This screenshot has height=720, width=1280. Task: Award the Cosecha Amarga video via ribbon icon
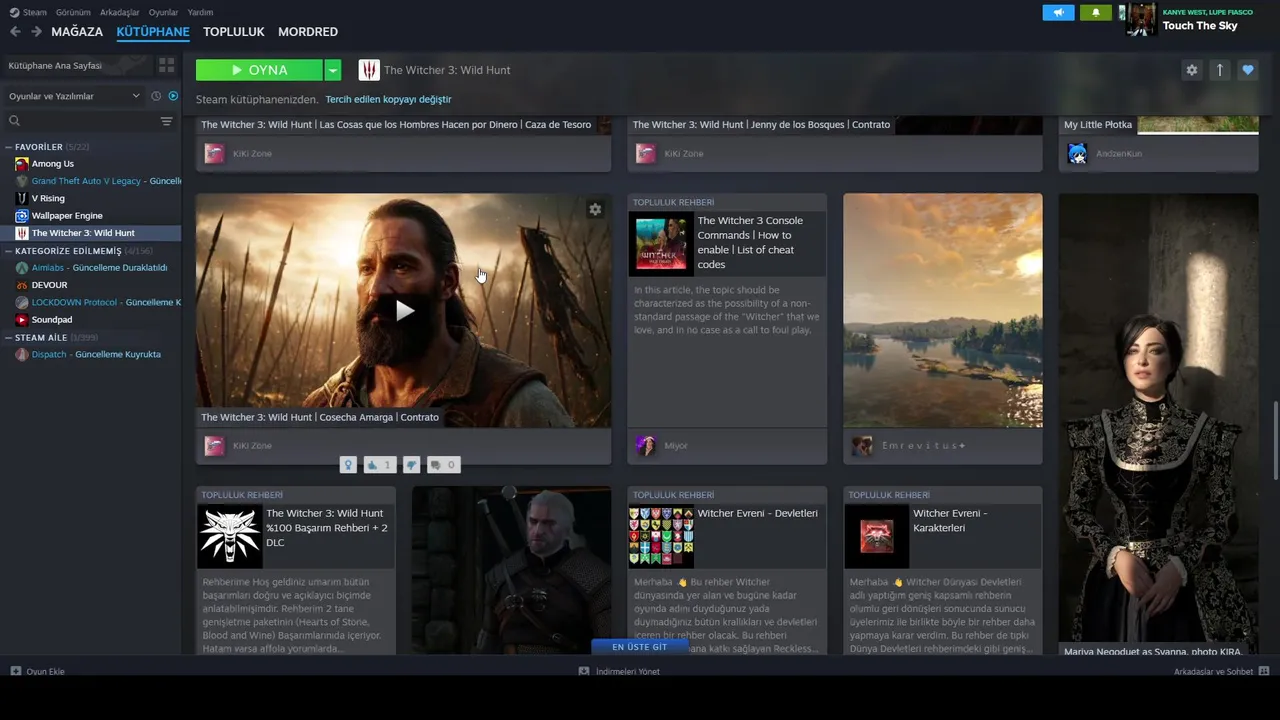point(348,465)
